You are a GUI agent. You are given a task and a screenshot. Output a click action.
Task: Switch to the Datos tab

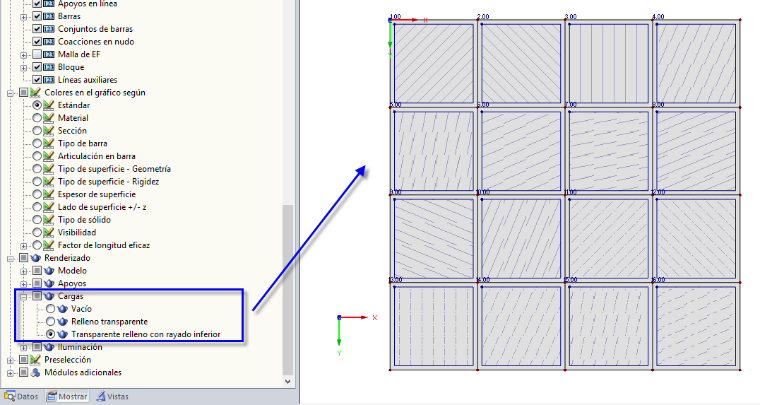pyautogui.click(x=21, y=396)
